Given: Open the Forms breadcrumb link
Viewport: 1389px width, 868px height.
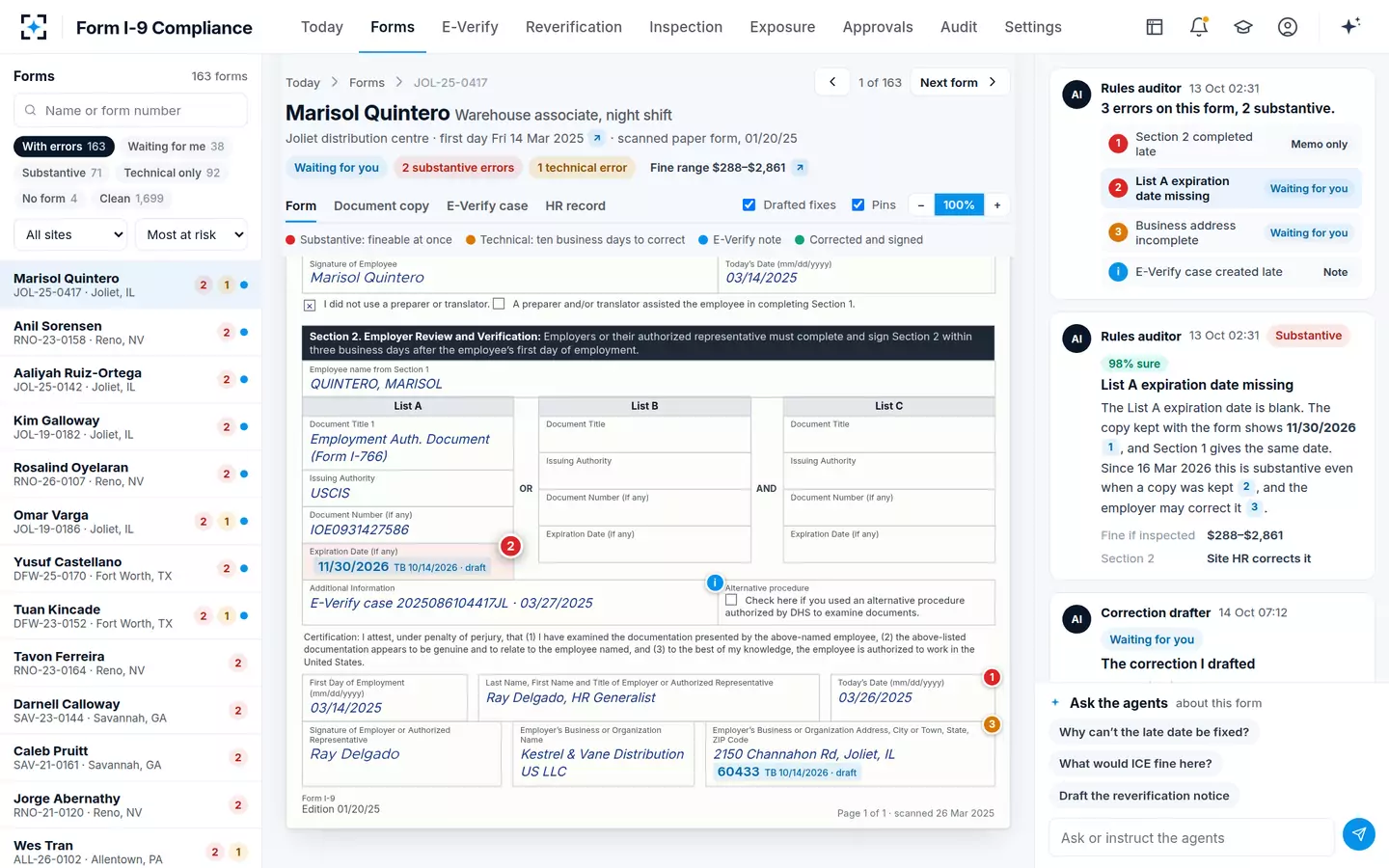Looking at the screenshot, I should pos(367,83).
